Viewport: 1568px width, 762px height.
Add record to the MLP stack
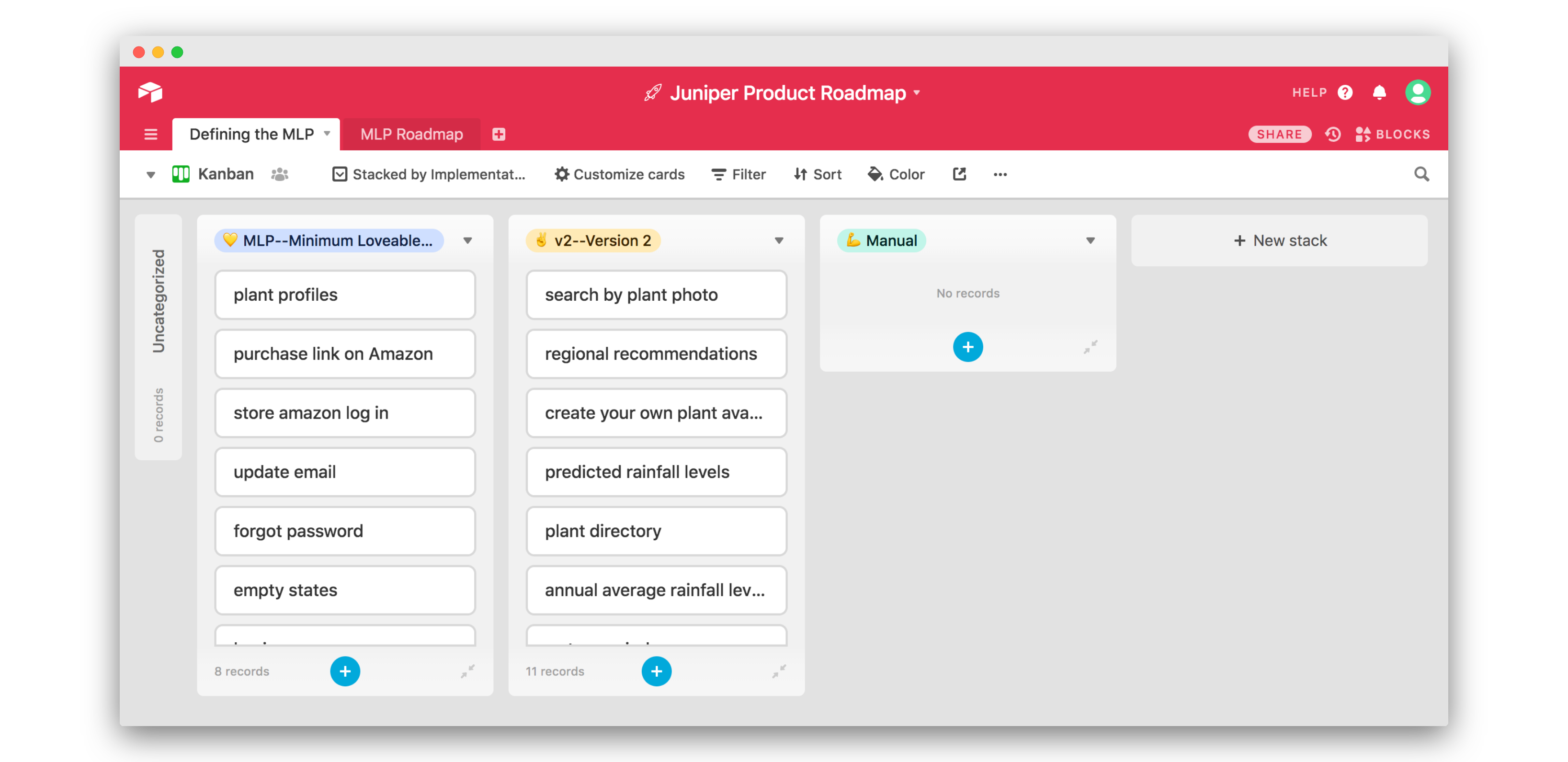[x=344, y=671]
